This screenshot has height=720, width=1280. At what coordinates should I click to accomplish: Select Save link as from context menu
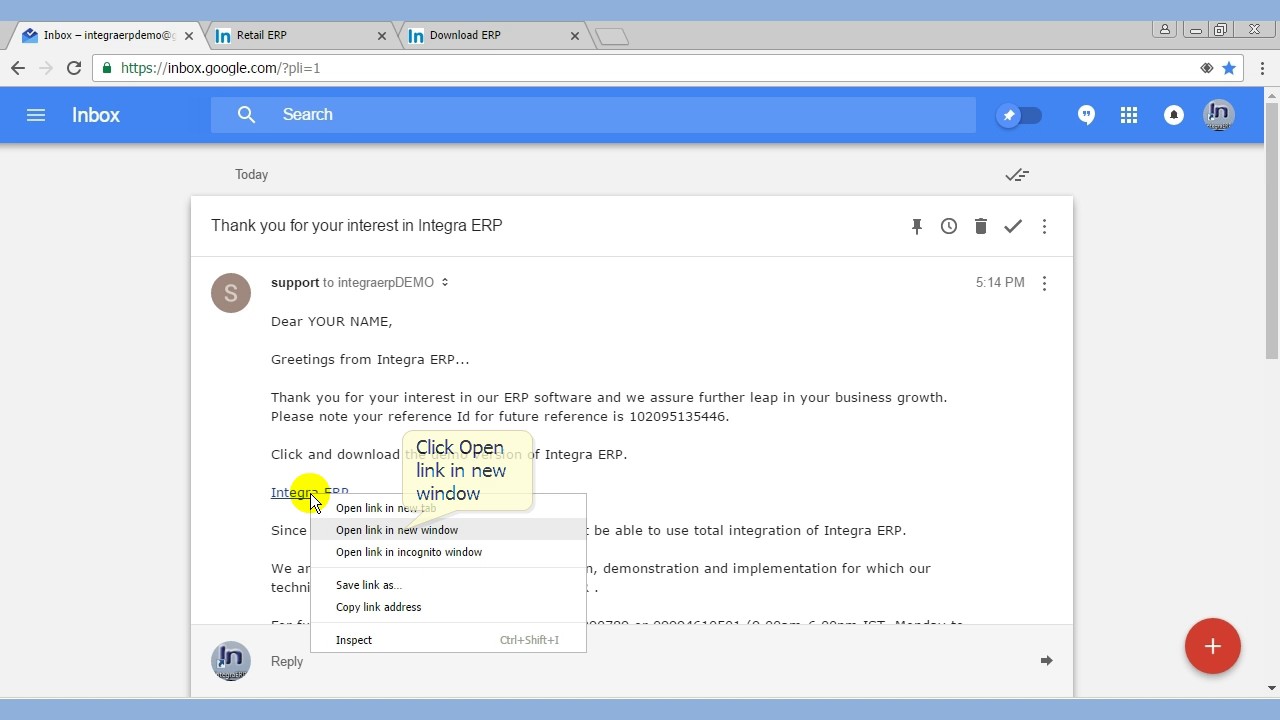[x=448, y=585]
